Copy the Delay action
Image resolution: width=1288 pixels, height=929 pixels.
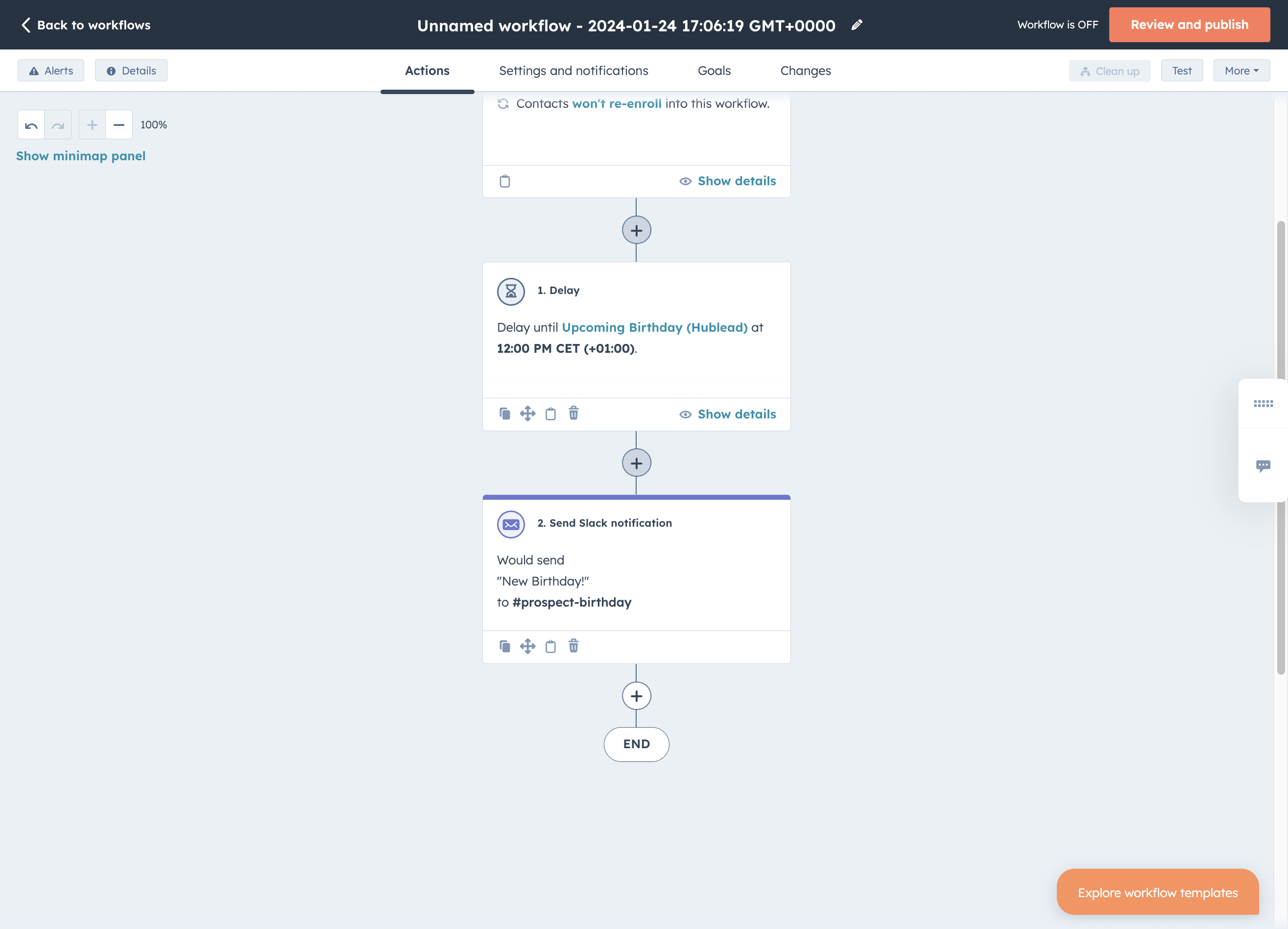coord(505,414)
